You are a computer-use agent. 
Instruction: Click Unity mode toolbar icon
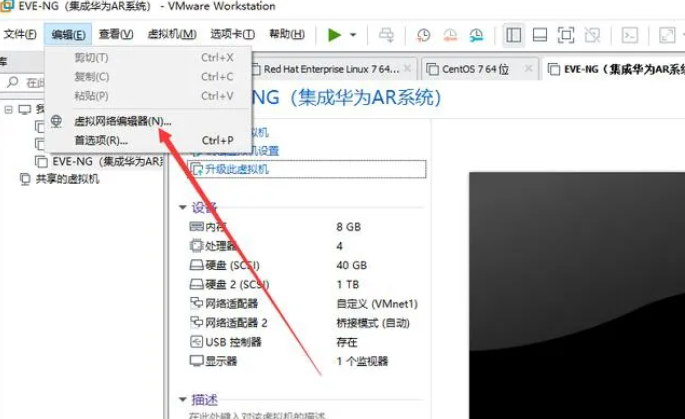[592, 35]
